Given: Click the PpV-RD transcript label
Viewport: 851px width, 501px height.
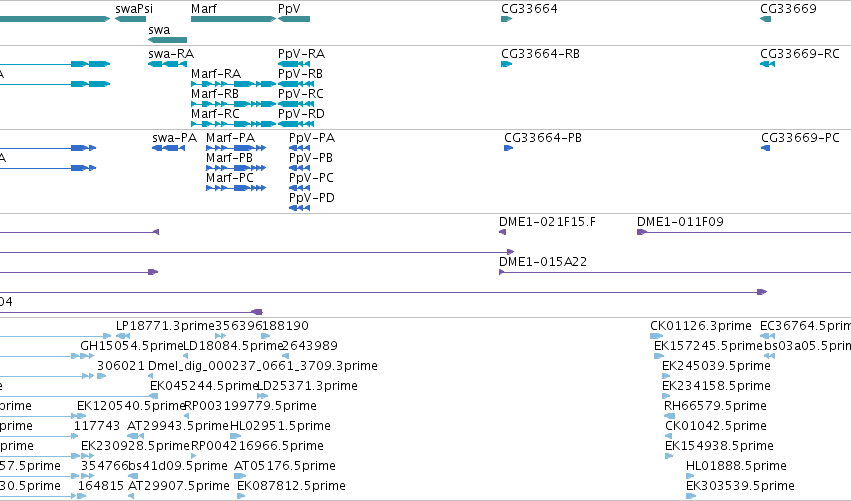Looking at the screenshot, I should tap(301, 114).
